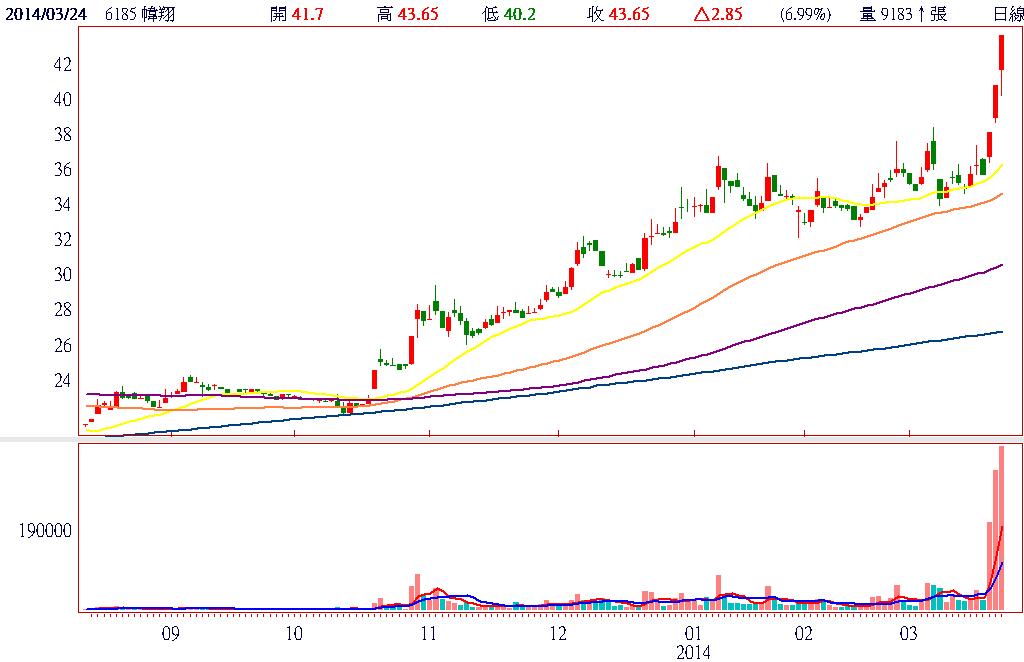Click the latest tall red candlestick at top right
1024x662 pixels.
(x=1001, y=52)
